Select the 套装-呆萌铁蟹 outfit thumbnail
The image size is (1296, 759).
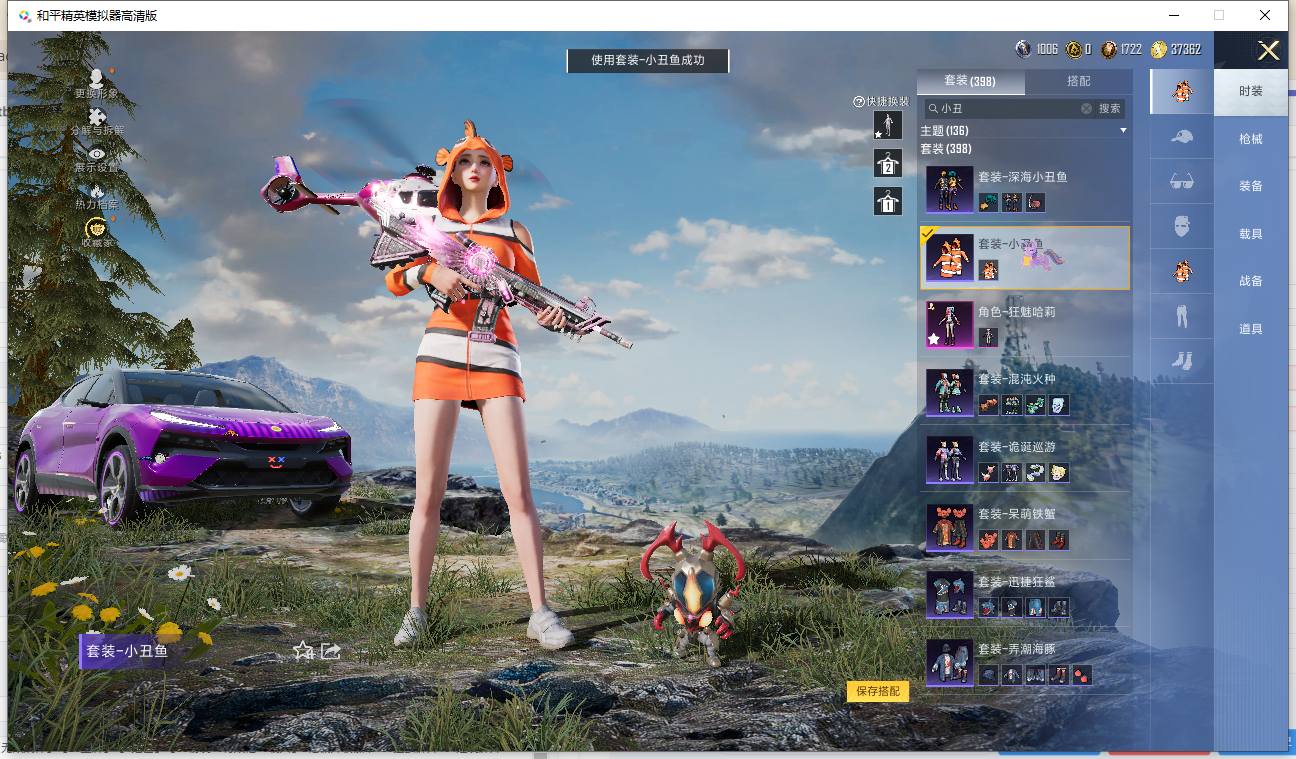pos(950,527)
